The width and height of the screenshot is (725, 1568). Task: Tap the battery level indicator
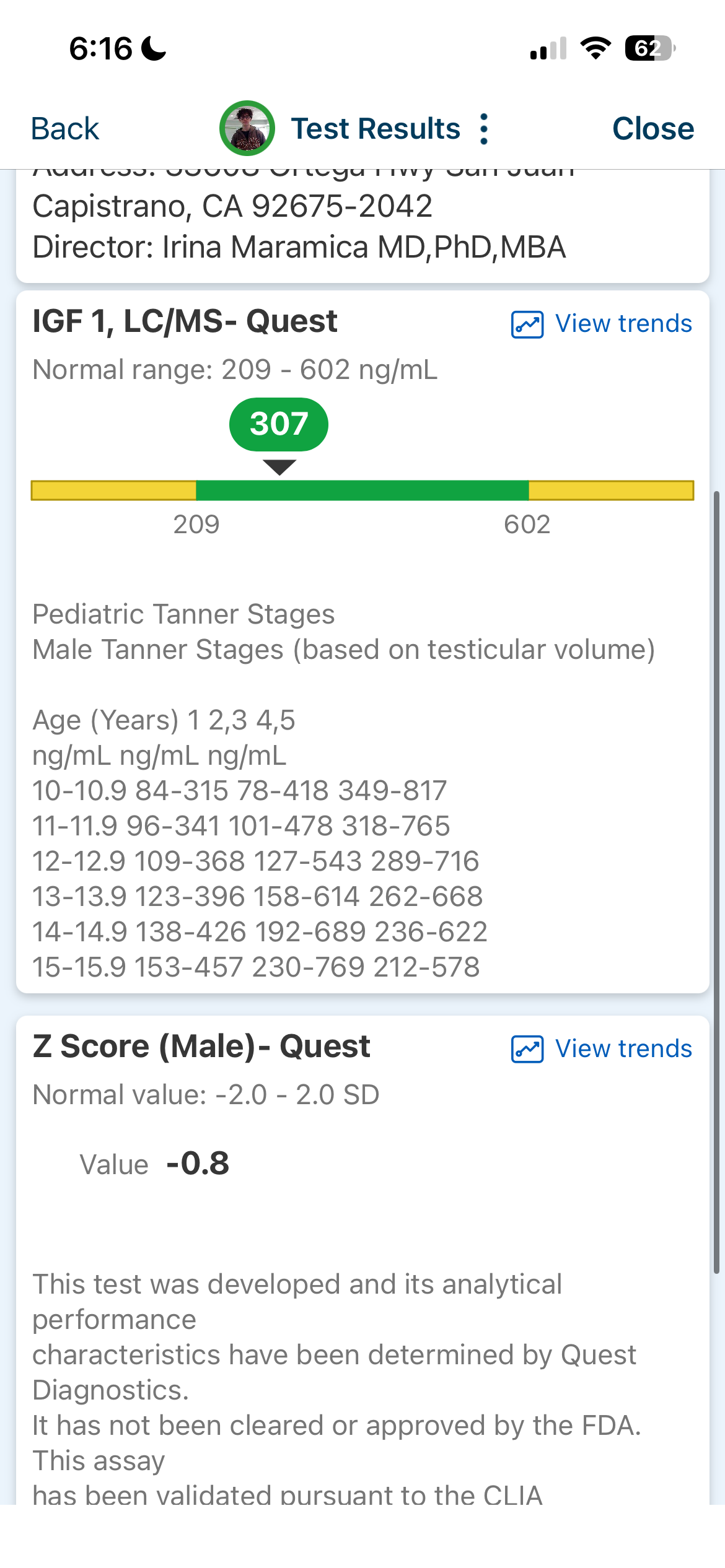point(649,48)
